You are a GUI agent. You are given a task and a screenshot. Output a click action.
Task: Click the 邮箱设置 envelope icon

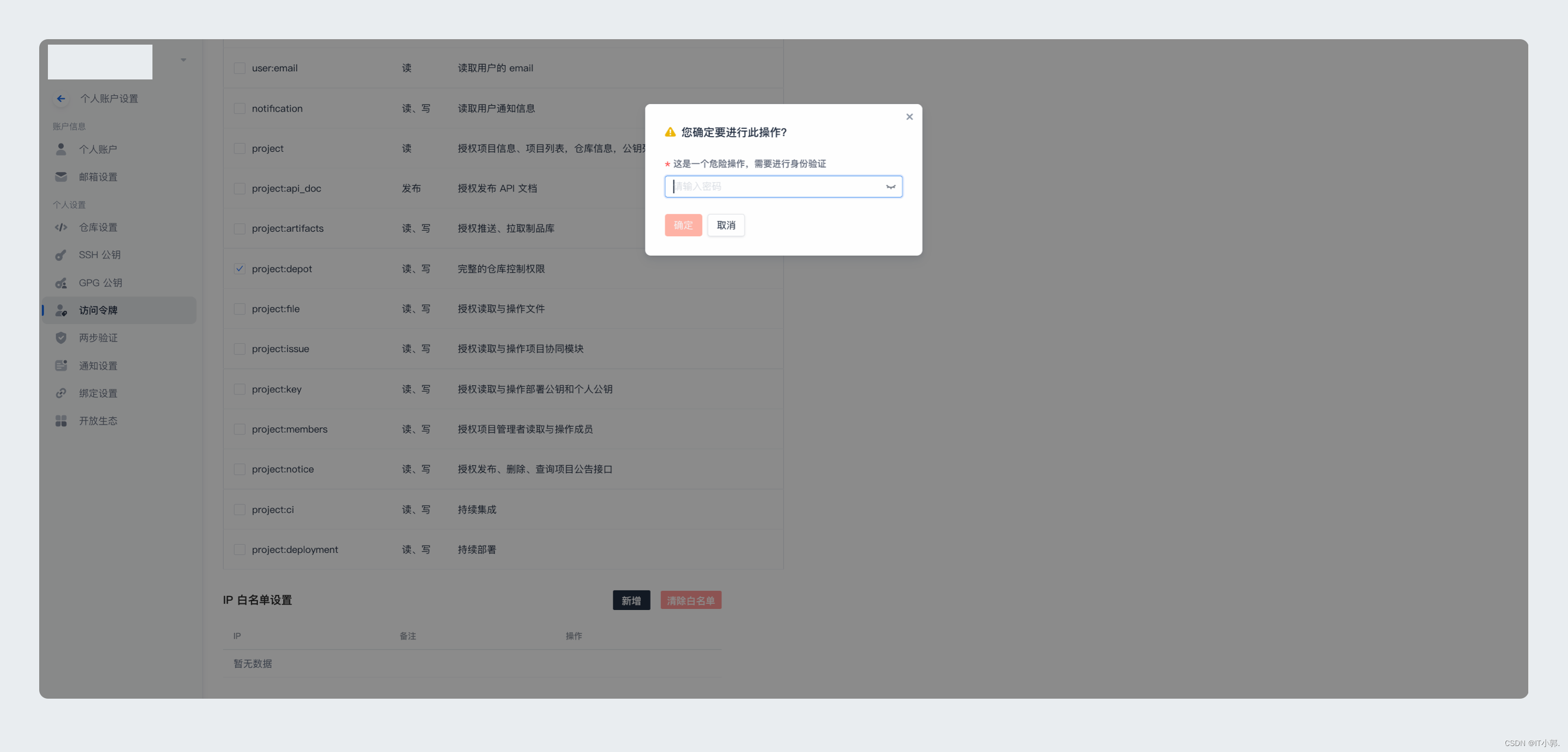[x=61, y=176]
